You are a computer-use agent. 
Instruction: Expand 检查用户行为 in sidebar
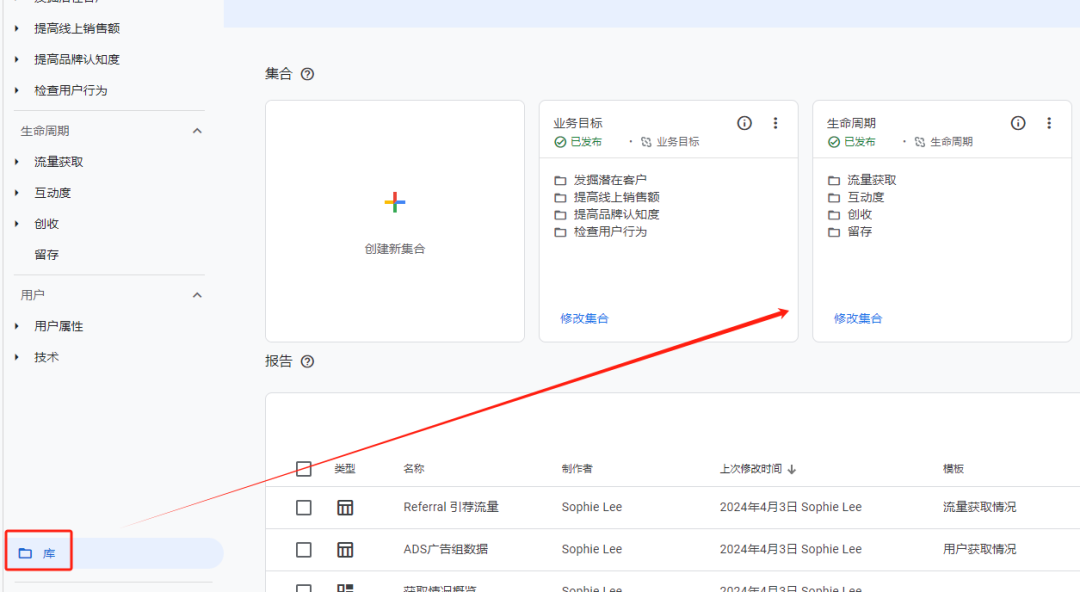(17, 90)
